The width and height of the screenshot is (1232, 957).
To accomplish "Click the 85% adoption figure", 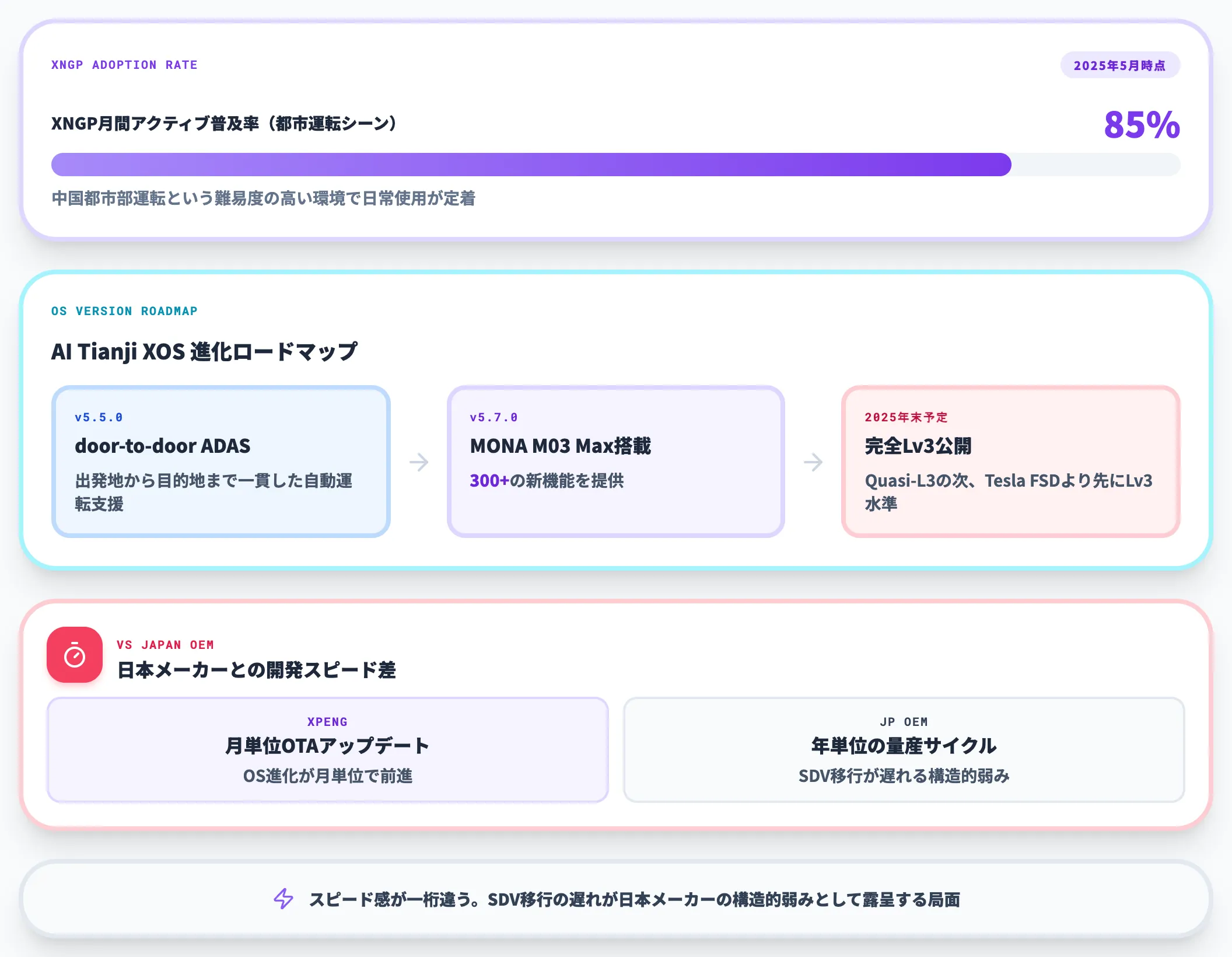I will point(1142,124).
